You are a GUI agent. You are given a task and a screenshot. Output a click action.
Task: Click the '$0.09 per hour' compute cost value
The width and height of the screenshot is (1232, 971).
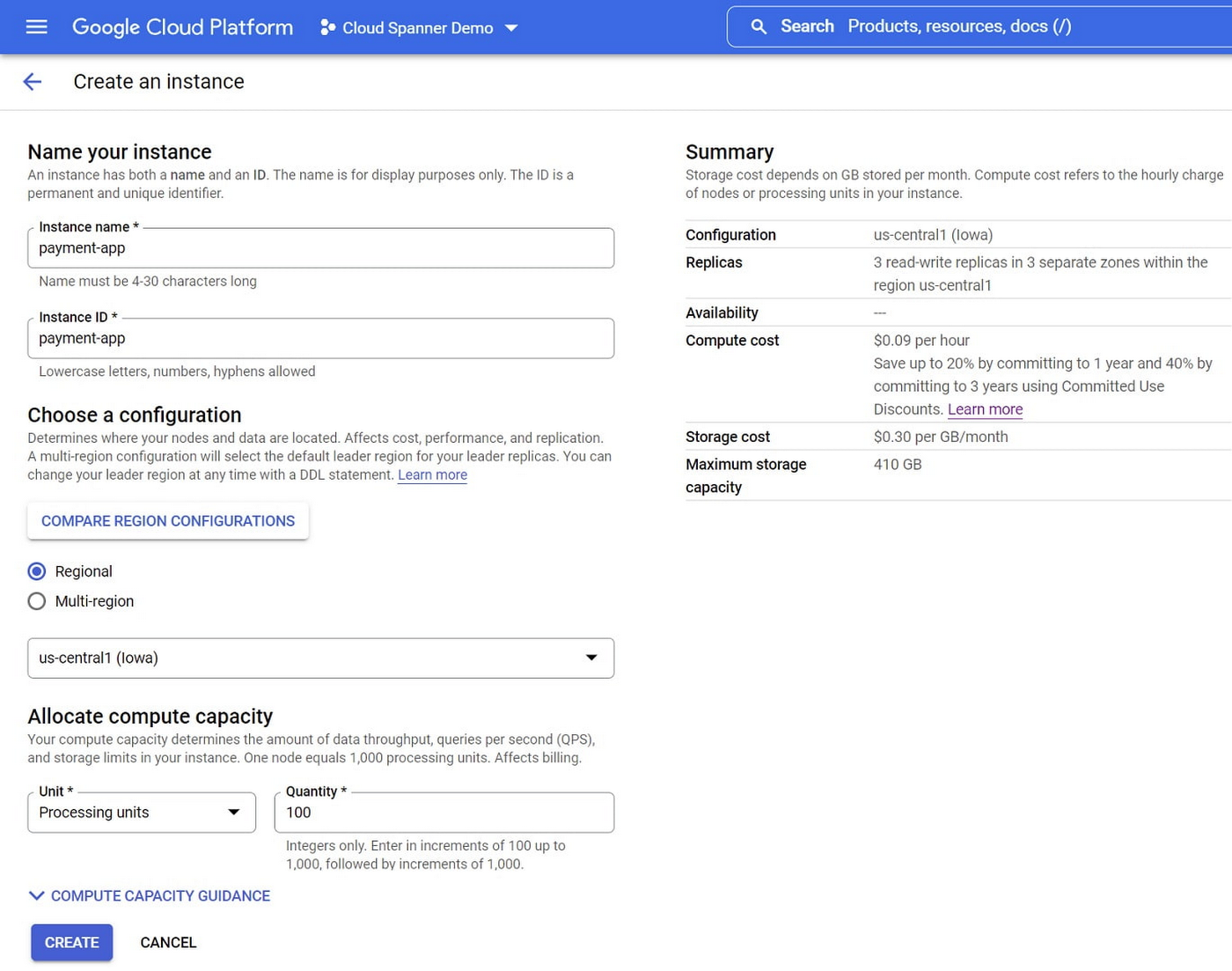coord(921,341)
